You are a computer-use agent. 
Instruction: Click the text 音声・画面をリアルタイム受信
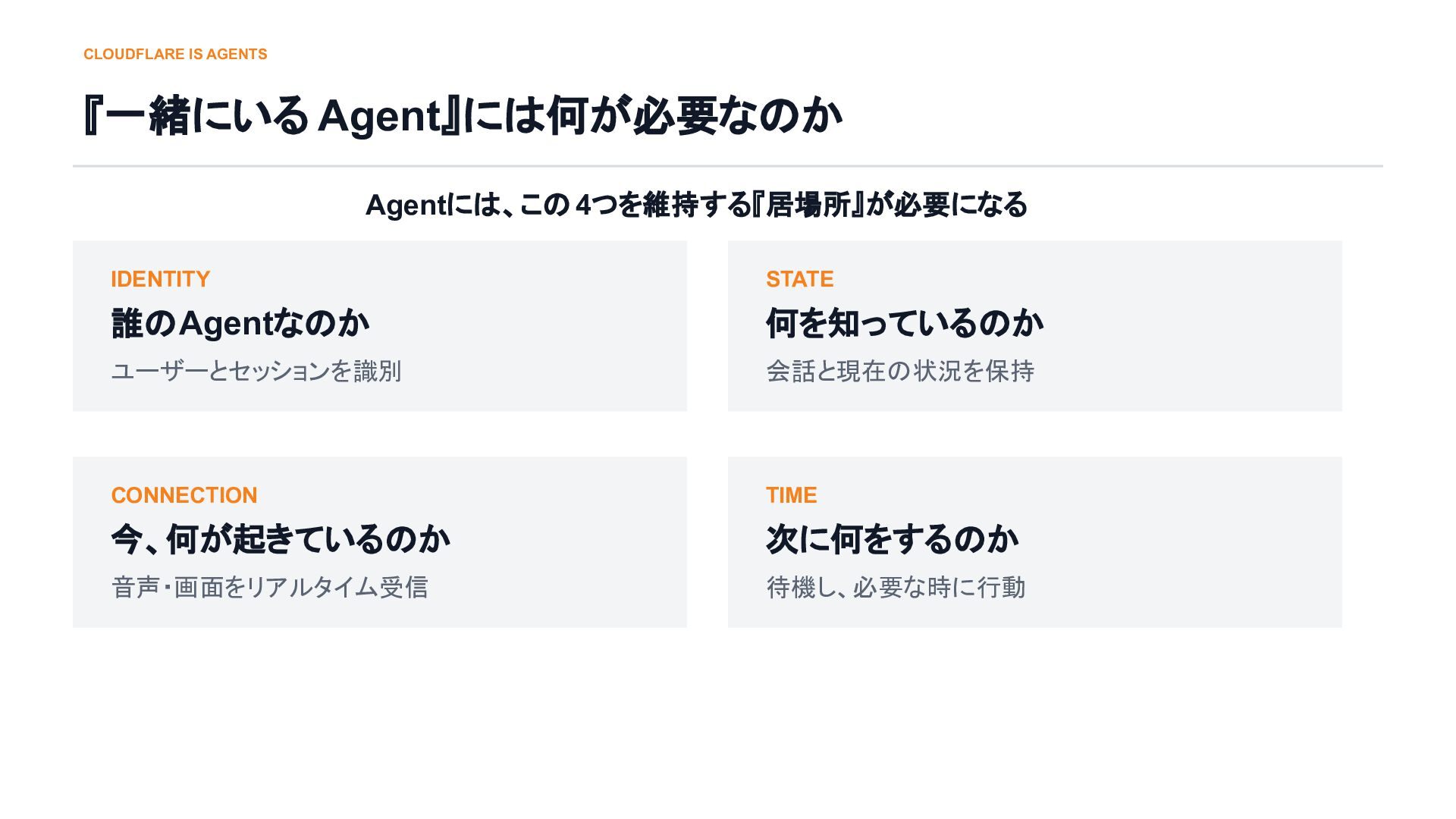click(269, 587)
